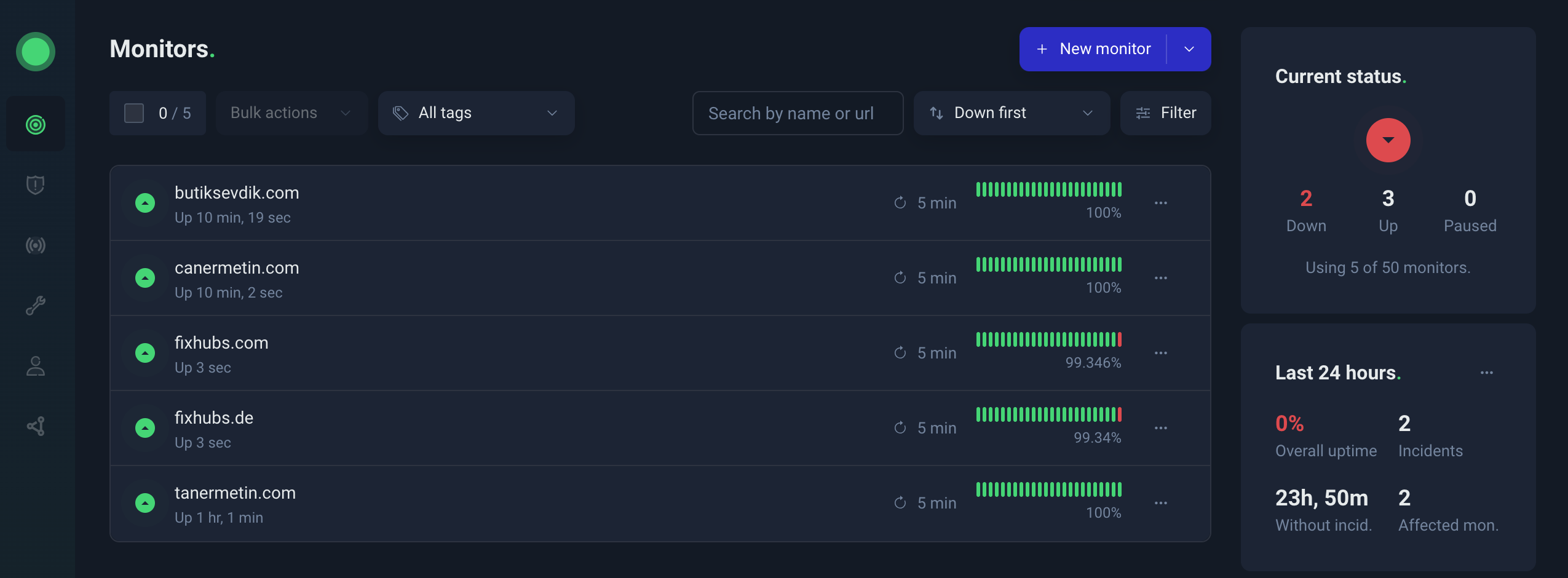
Task: Open the Filter button
Action: [x=1165, y=113]
